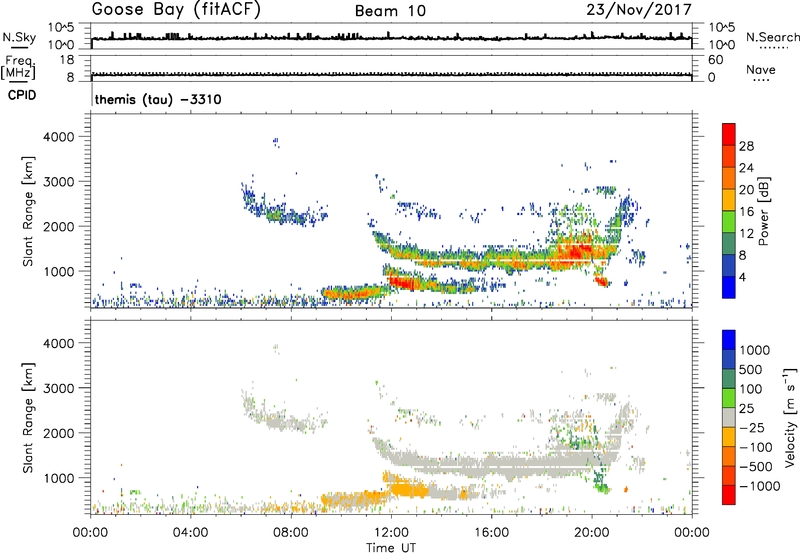Click the '100' velocity colorbar label
This screenshot has width=800, height=554.
tap(751, 389)
